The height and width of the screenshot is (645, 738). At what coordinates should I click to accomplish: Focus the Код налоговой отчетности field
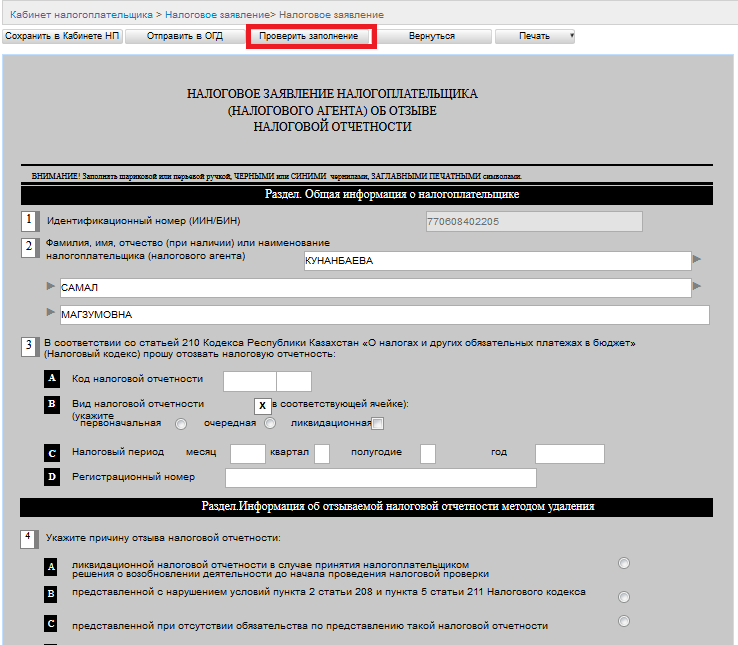coord(249,381)
